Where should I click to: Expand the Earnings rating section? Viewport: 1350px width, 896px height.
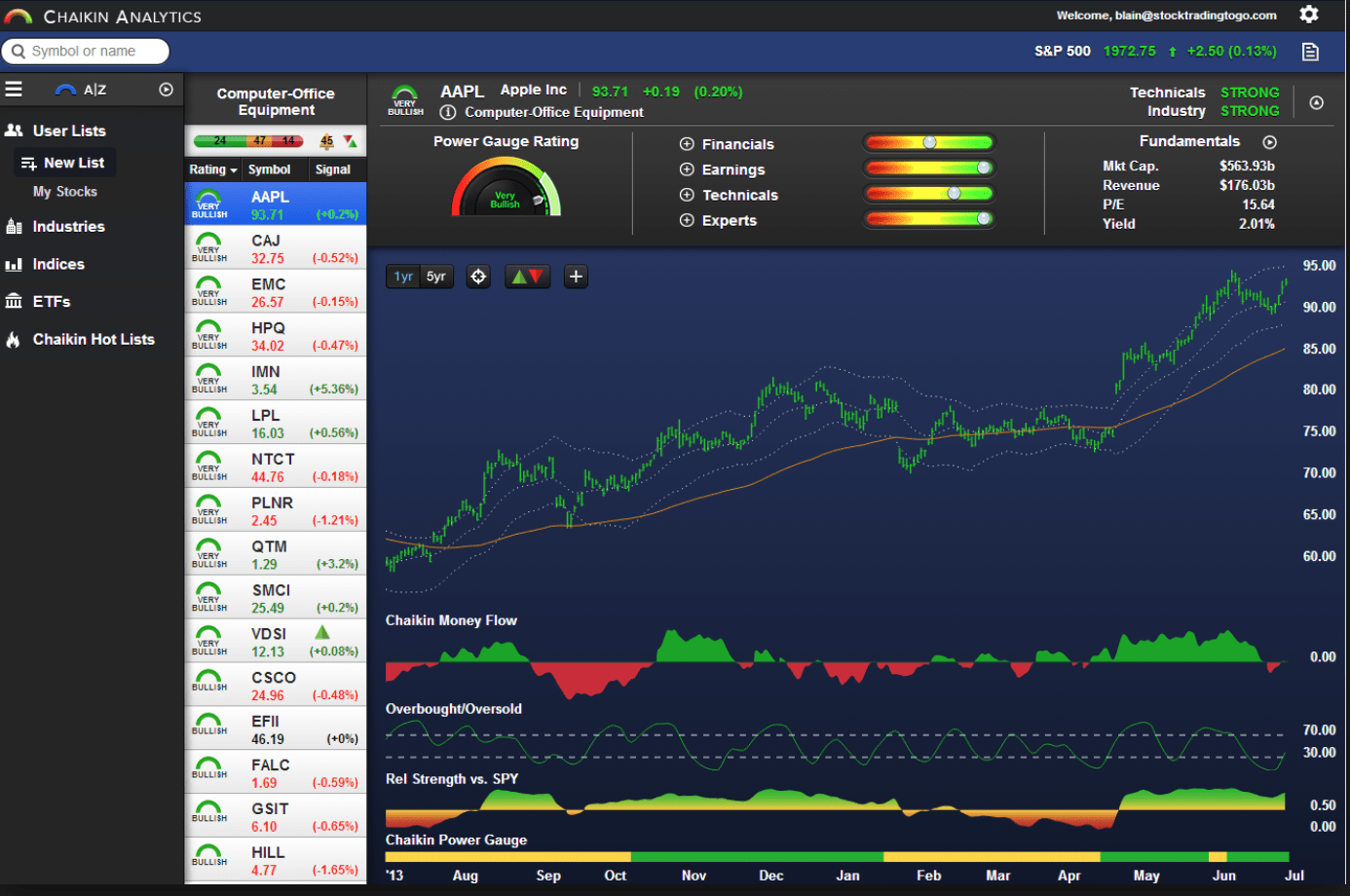(x=687, y=169)
